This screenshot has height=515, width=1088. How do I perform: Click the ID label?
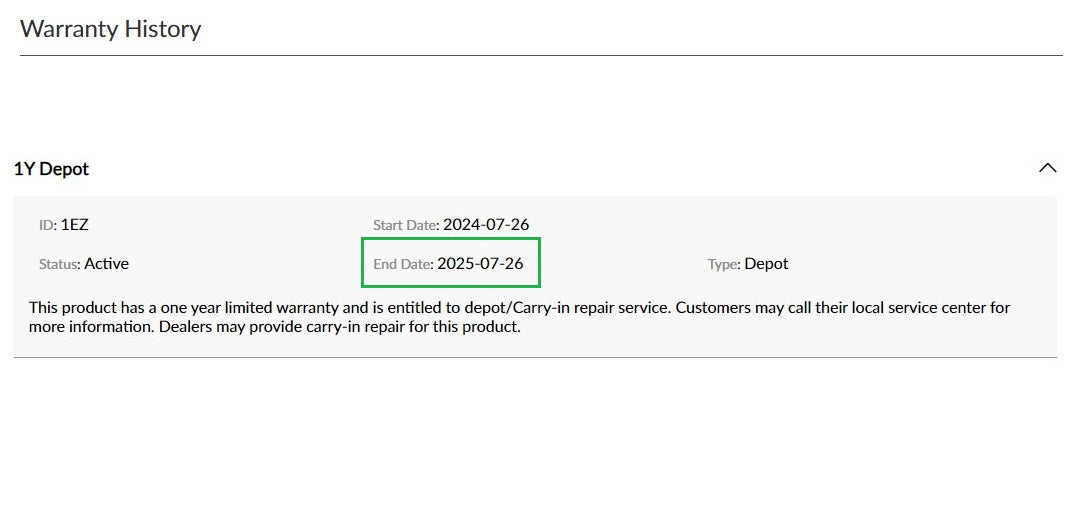[x=47, y=225]
